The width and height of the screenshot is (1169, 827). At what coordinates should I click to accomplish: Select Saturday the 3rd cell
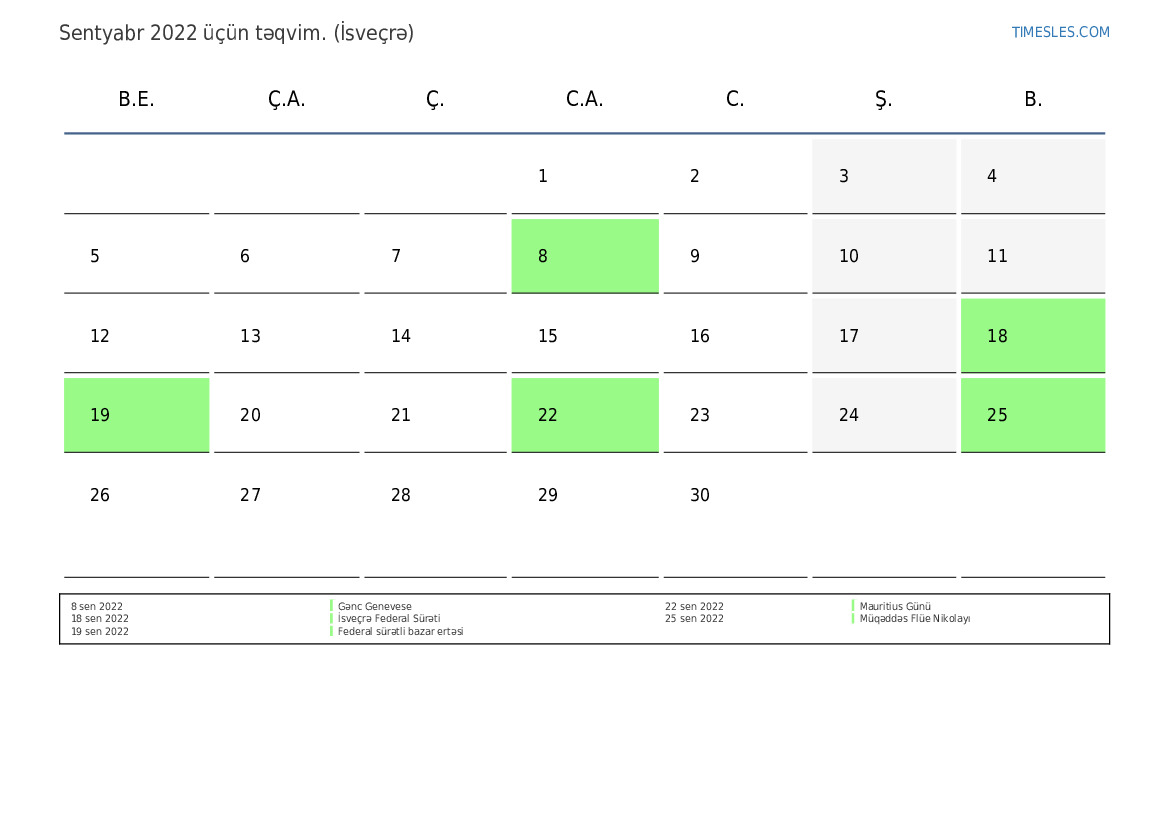(x=883, y=177)
